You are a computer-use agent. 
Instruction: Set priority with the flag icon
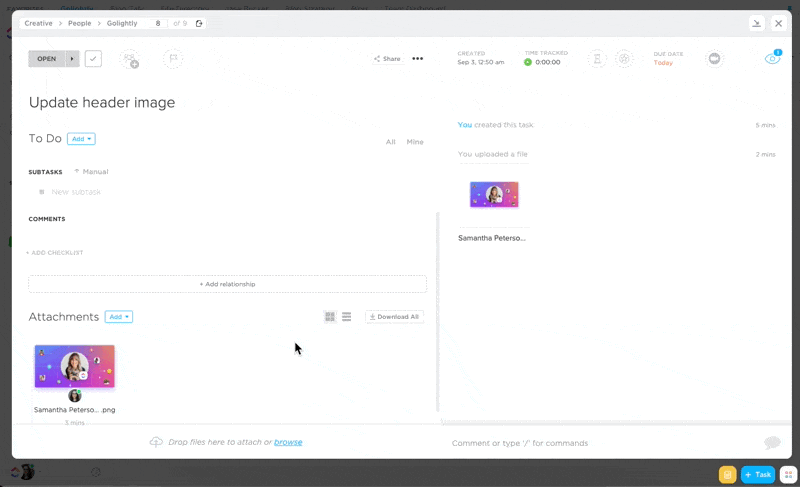click(173, 59)
